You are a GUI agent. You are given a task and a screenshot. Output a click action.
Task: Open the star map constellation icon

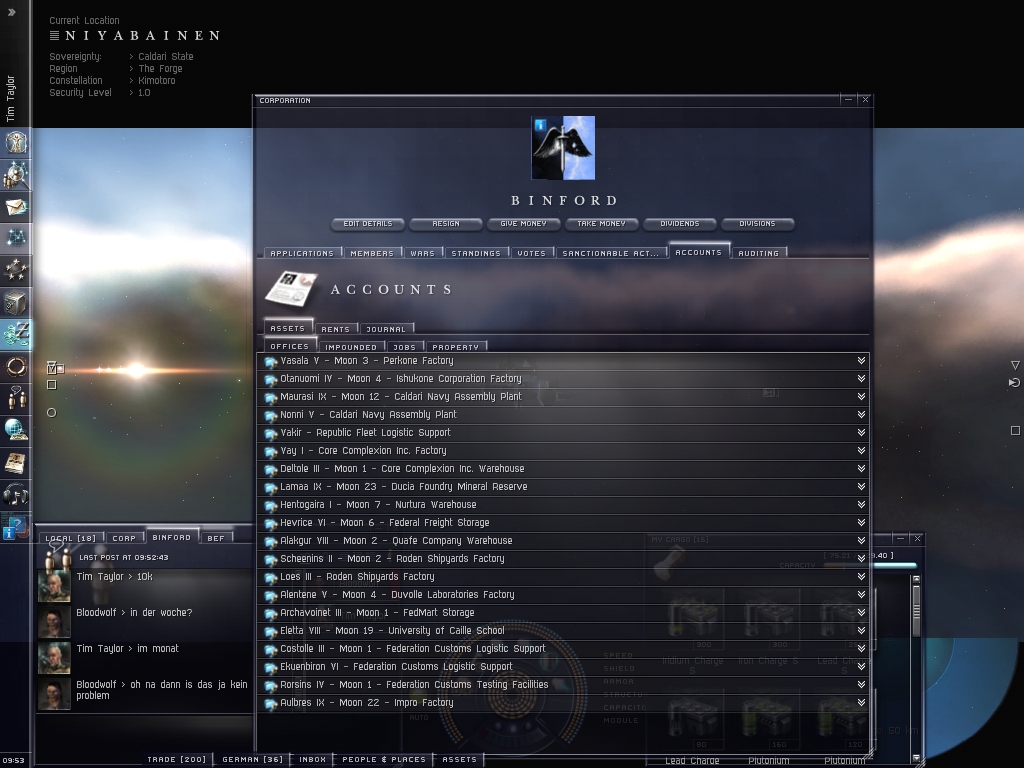pyautogui.click(x=16, y=238)
